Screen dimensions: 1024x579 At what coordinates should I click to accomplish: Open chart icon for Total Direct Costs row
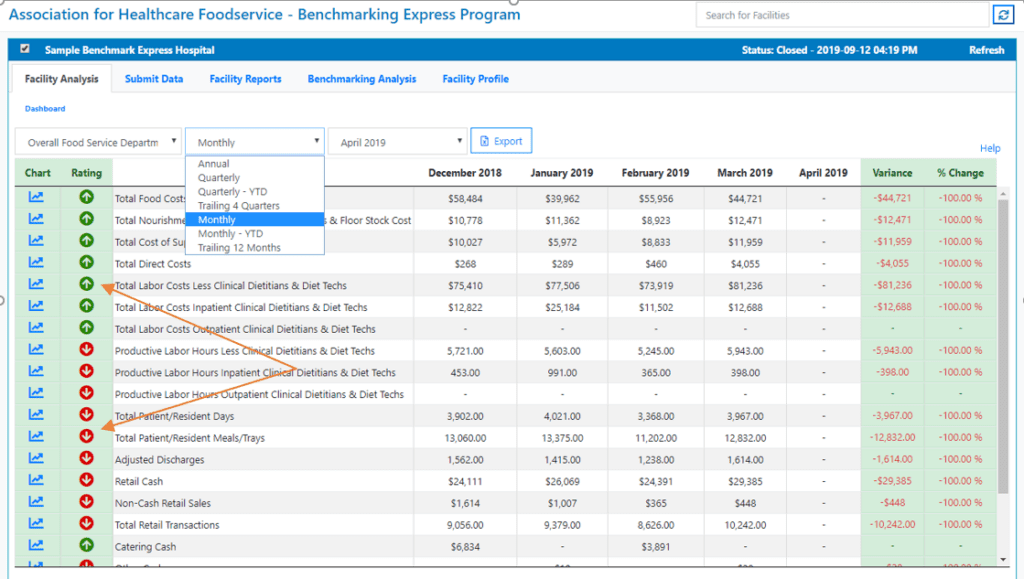(x=36, y=262)
